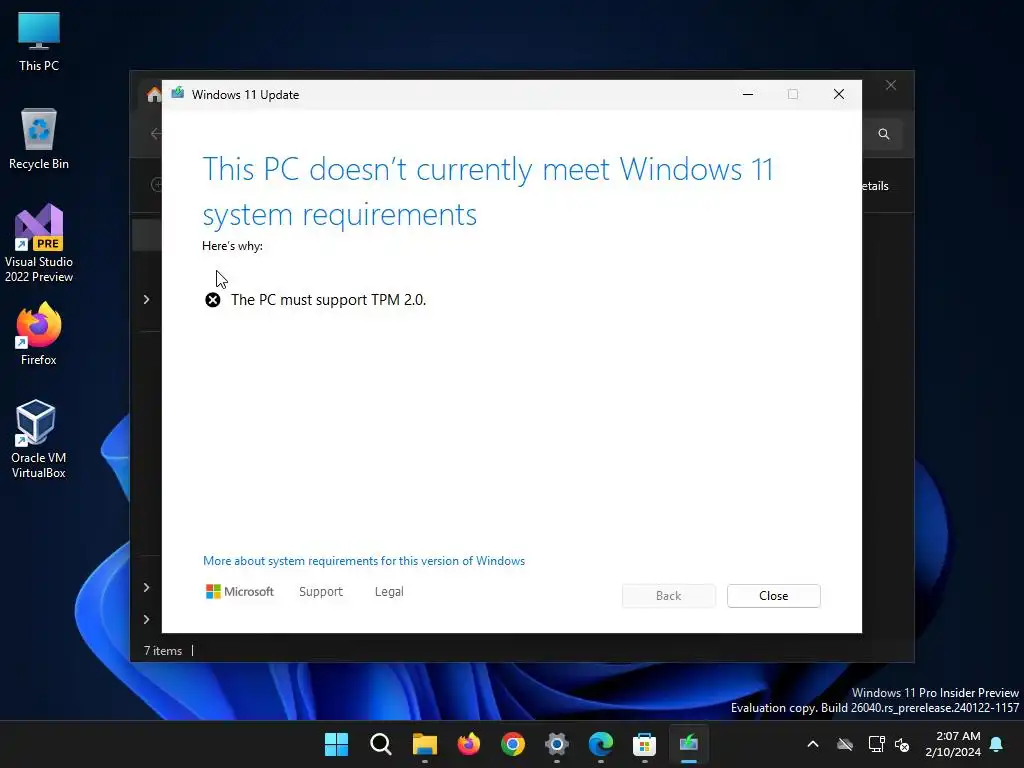Open More about system requirements link
1024x768 pixels.
(x=364, y=561)
